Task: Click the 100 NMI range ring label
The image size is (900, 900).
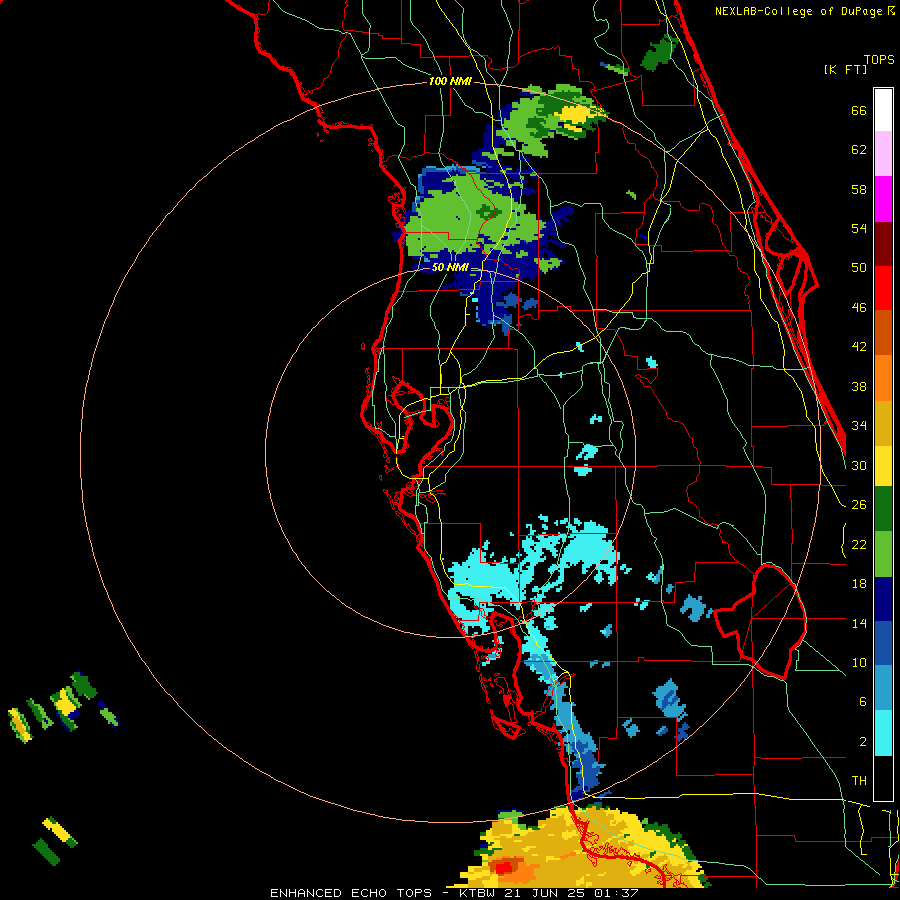Action: (x=450, y=82)
